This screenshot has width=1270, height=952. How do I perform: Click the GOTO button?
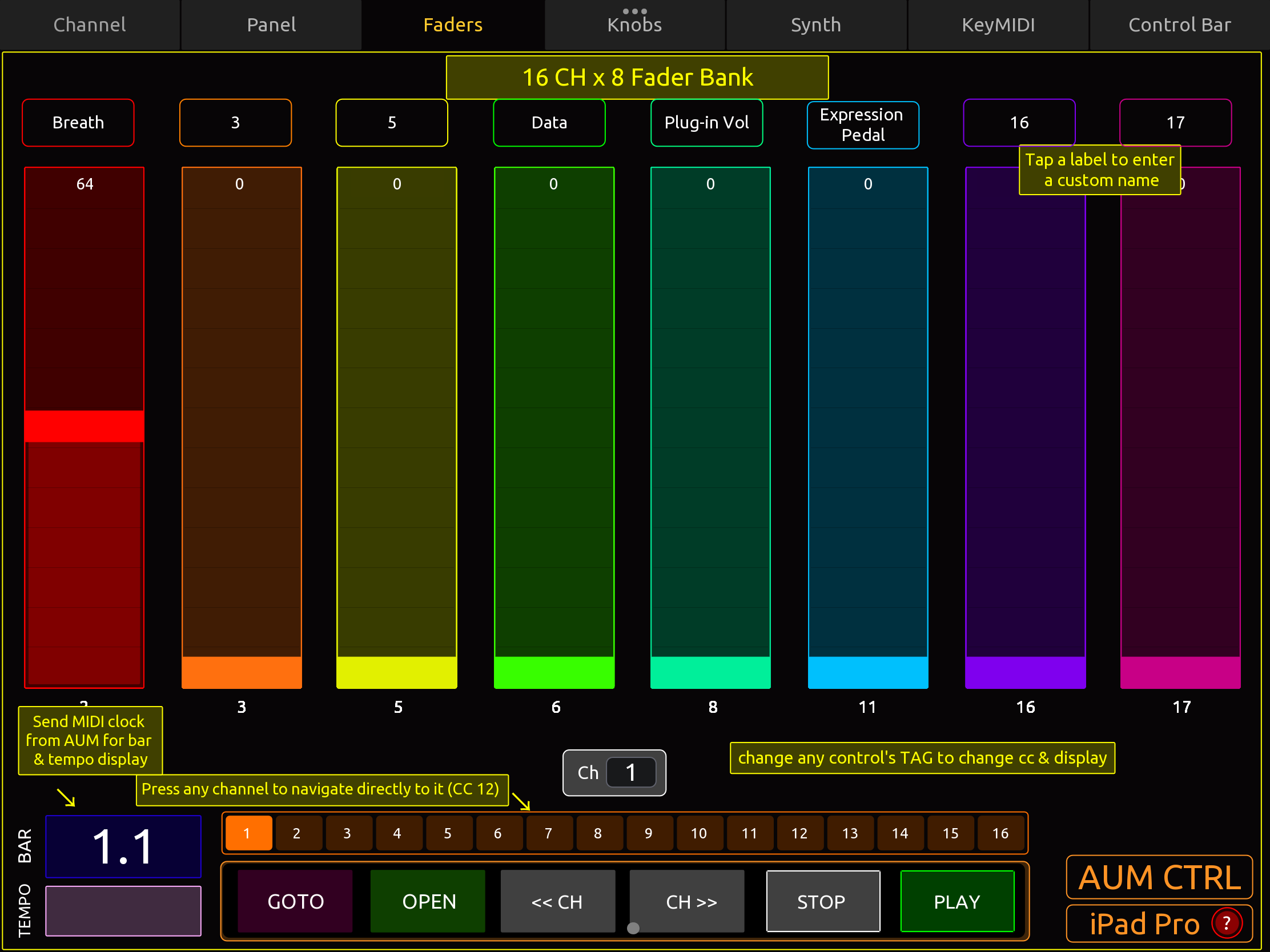[x=295, y=901]
